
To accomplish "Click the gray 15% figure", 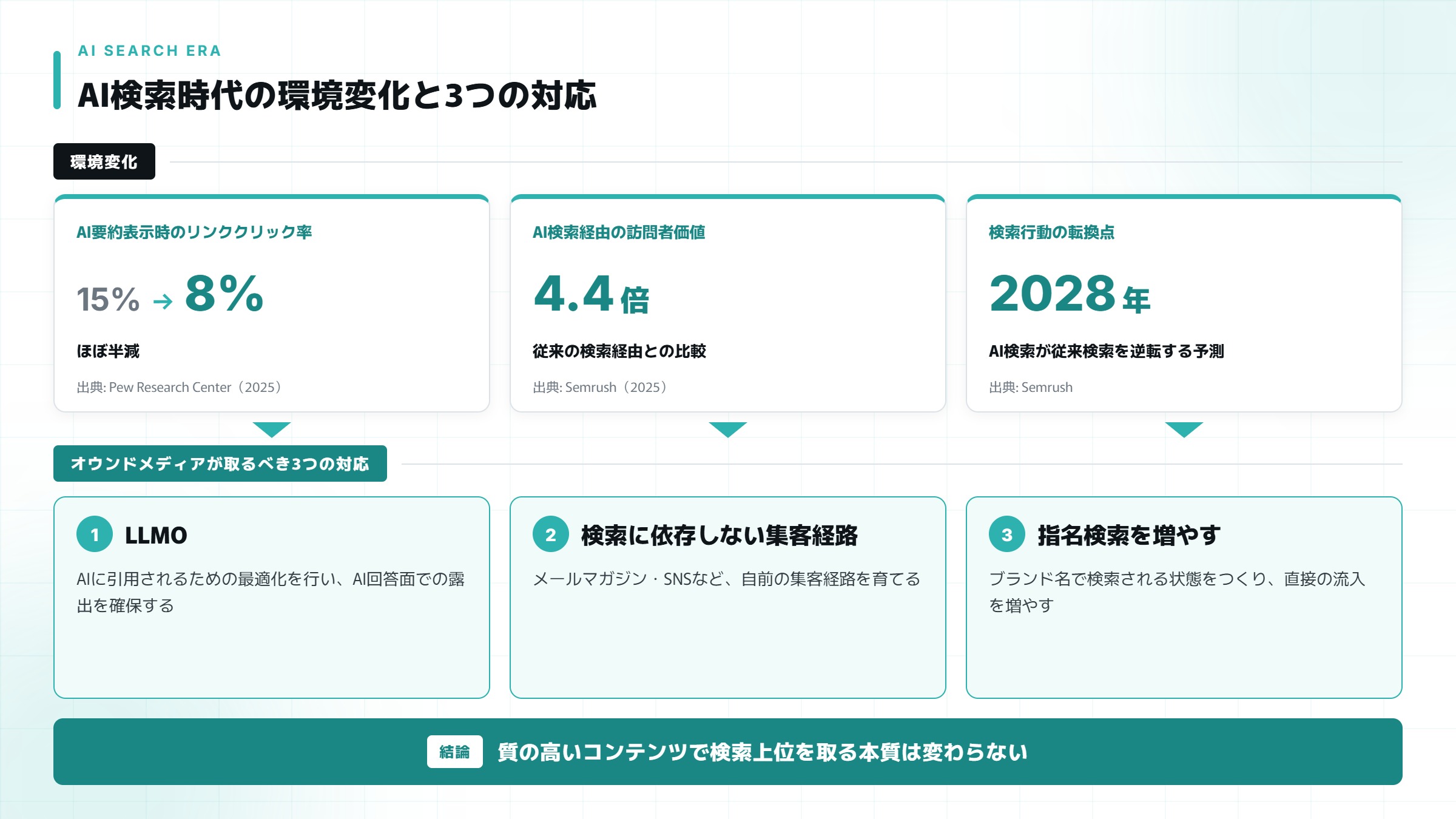I will (x=108, y=299).
